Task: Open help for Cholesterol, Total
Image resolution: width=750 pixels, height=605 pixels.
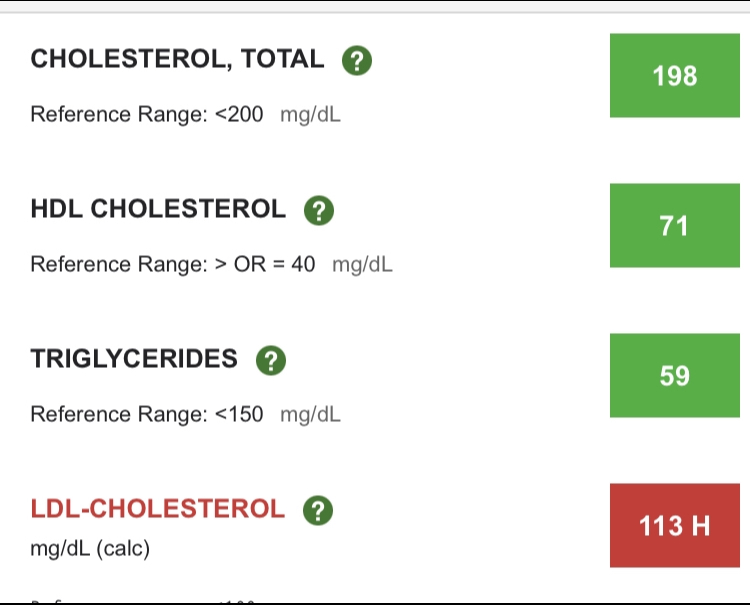Action: [357, 60]
